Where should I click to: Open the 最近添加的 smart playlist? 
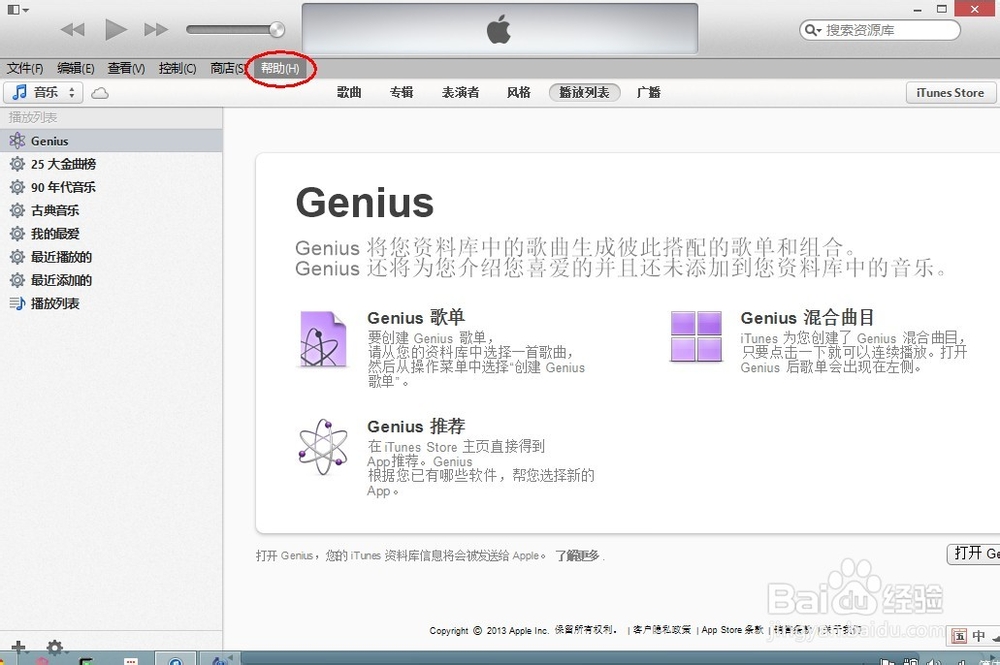(x=111, y=281)
